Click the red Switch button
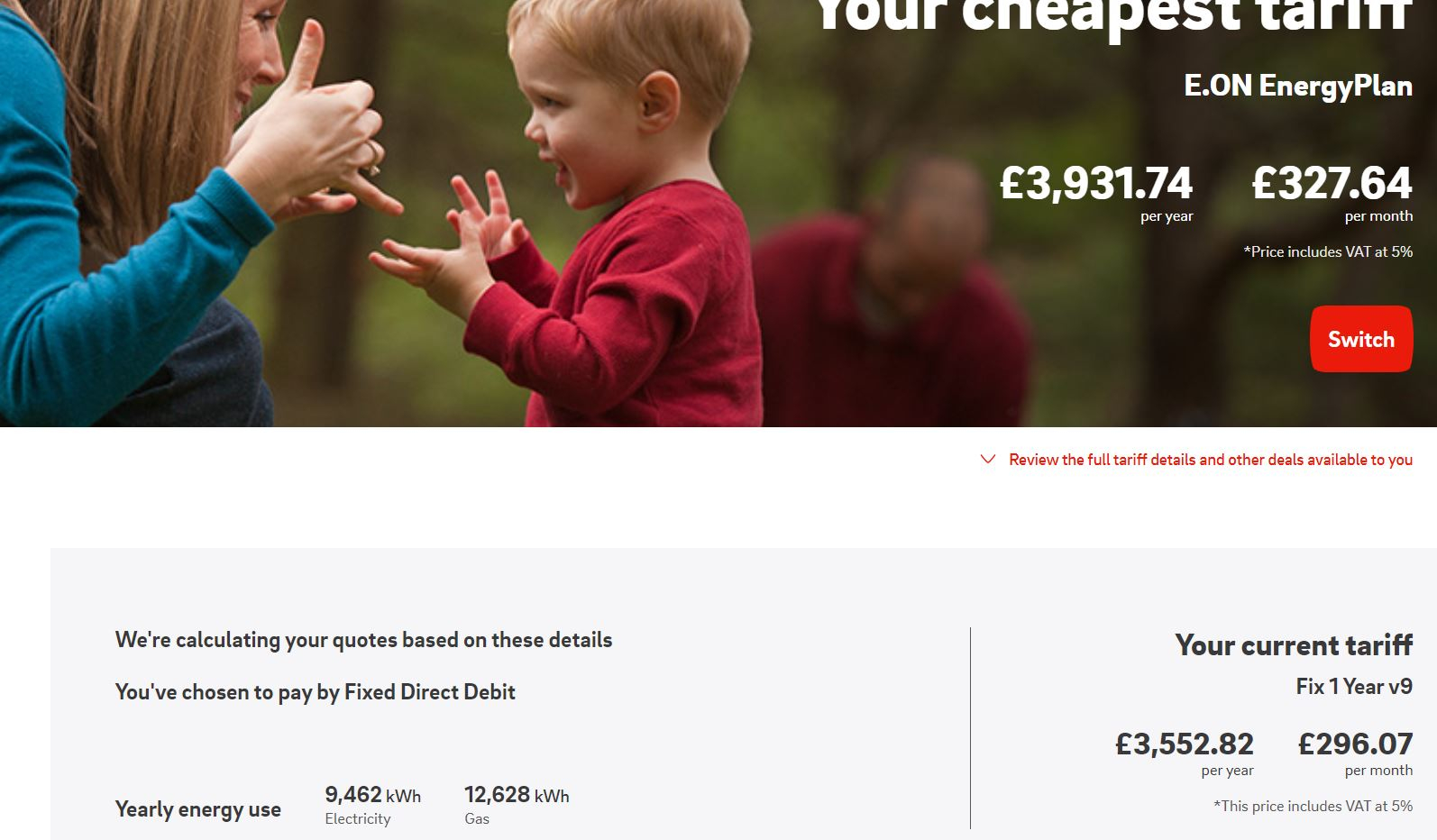 click(1361, 339)
